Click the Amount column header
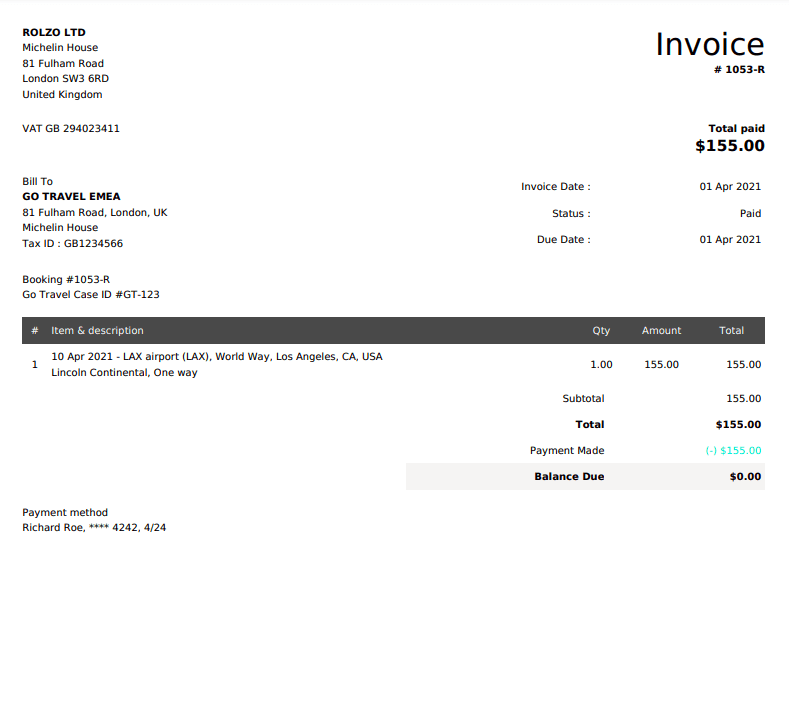Viewport: 789px width, 727px height. [x=661, y=330]
